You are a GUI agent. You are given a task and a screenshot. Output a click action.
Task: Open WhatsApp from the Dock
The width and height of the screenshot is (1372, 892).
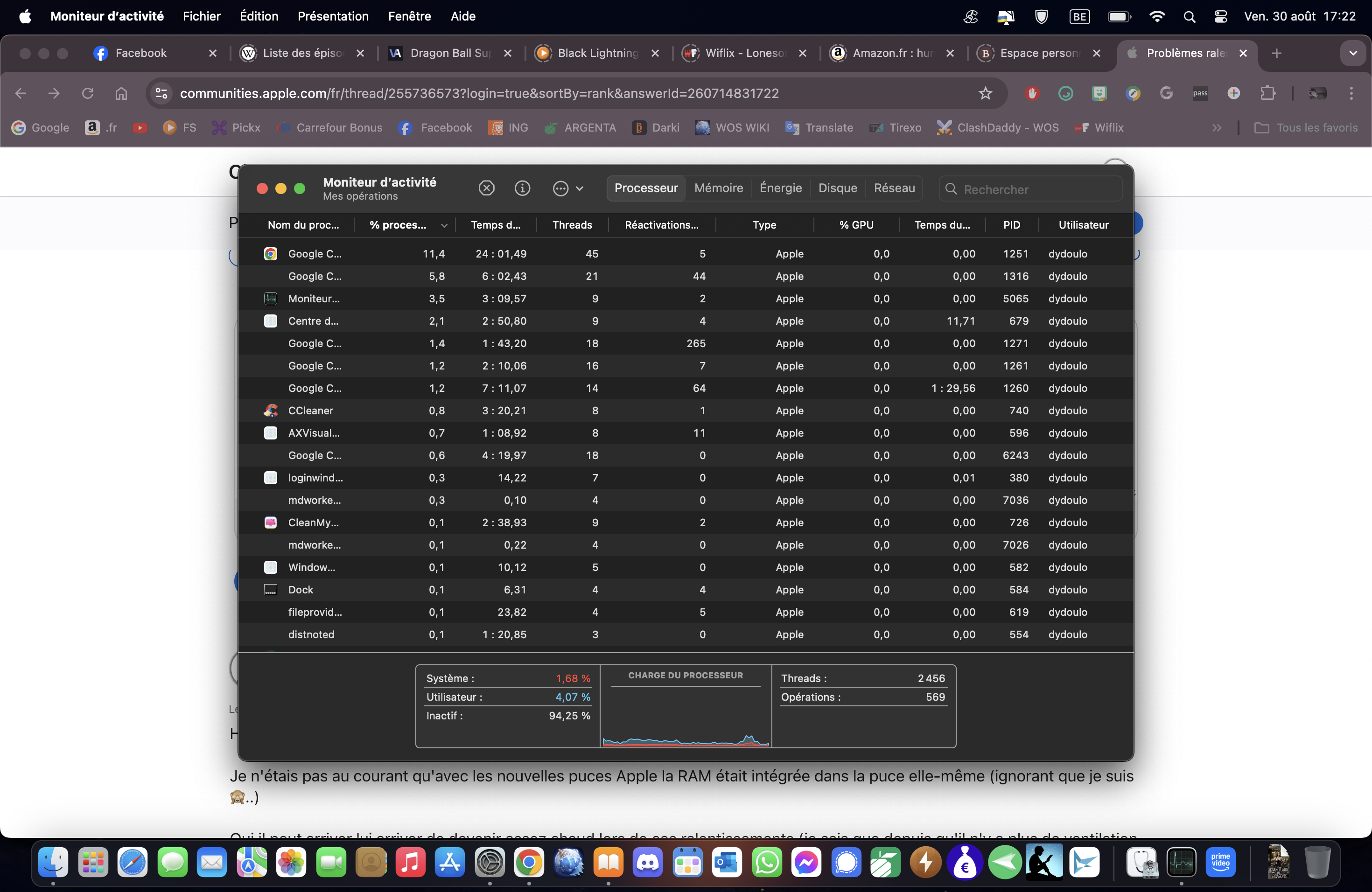pyautogui.click(x=767, y=862)
